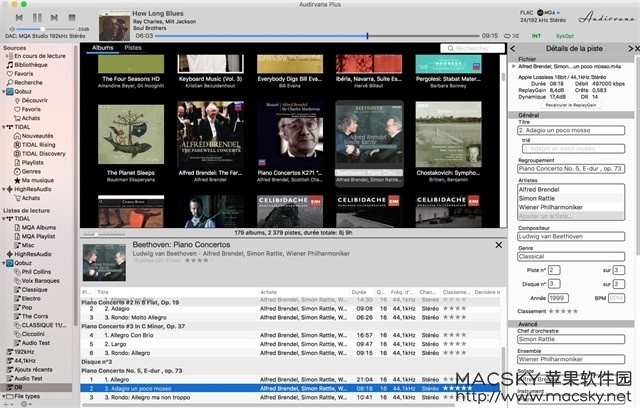Edit the Compositeur field Ludwig van Beethoven
The image size is (640, 408).
pos(571,236)
